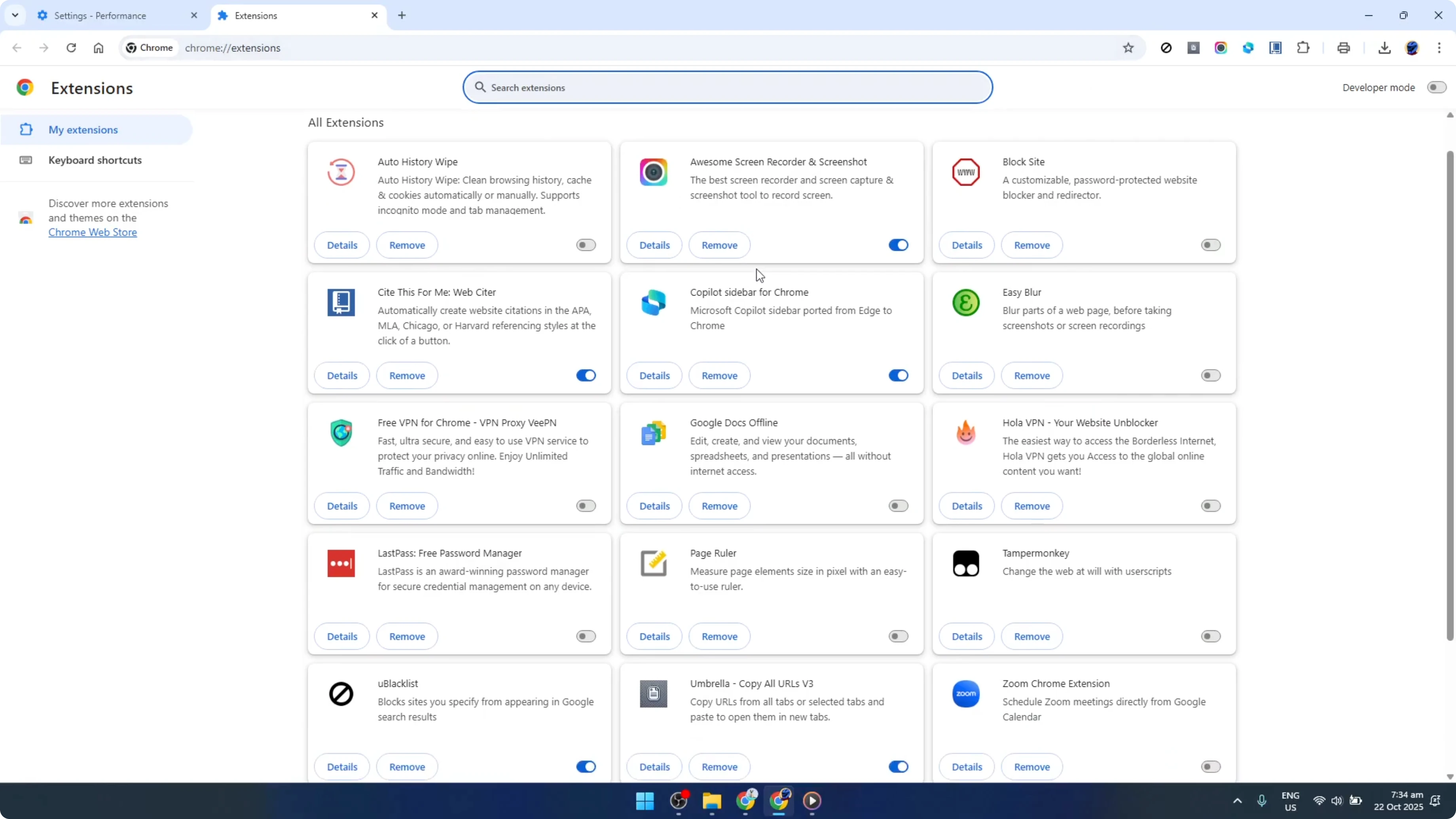The image size is (1456, 819).
Task: Click the Free VPN VeePN shield icon
Action: tap(341, 433)
